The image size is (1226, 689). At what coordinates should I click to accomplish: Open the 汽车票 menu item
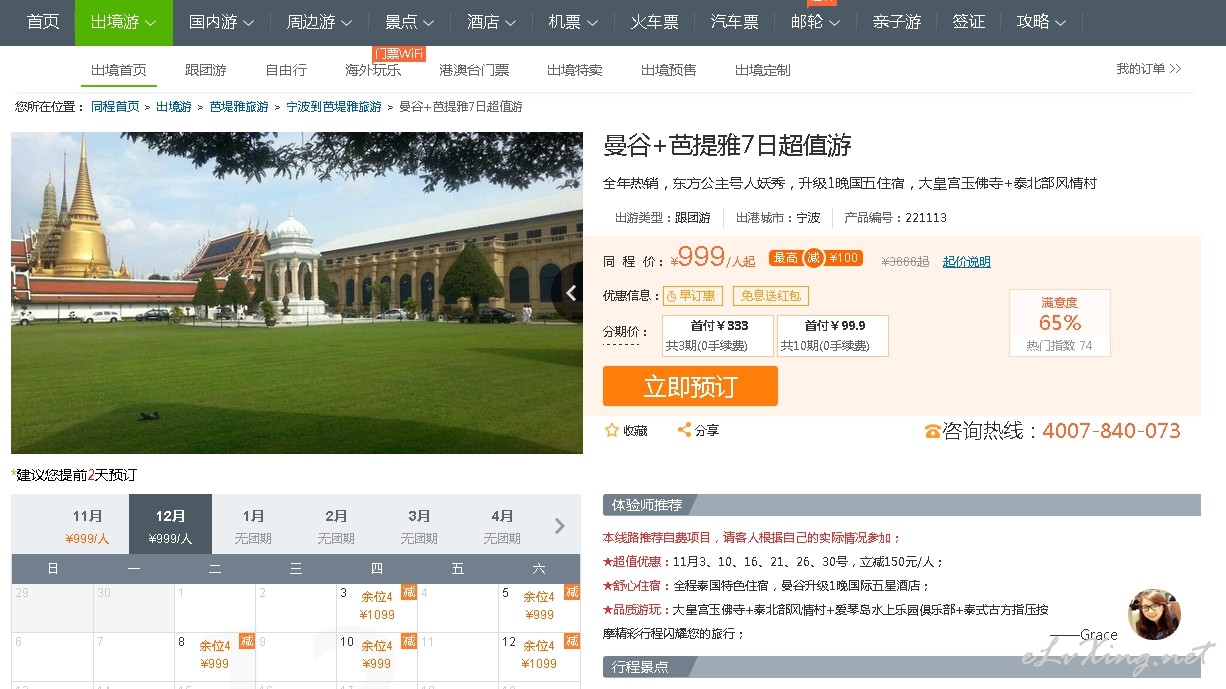coord(734,22)
